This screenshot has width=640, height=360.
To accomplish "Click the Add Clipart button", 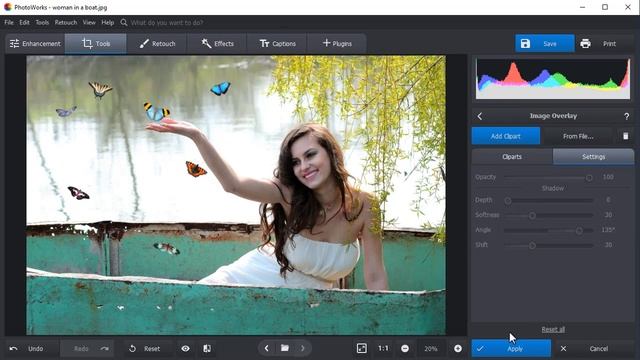I will click(x=506, y=136).
